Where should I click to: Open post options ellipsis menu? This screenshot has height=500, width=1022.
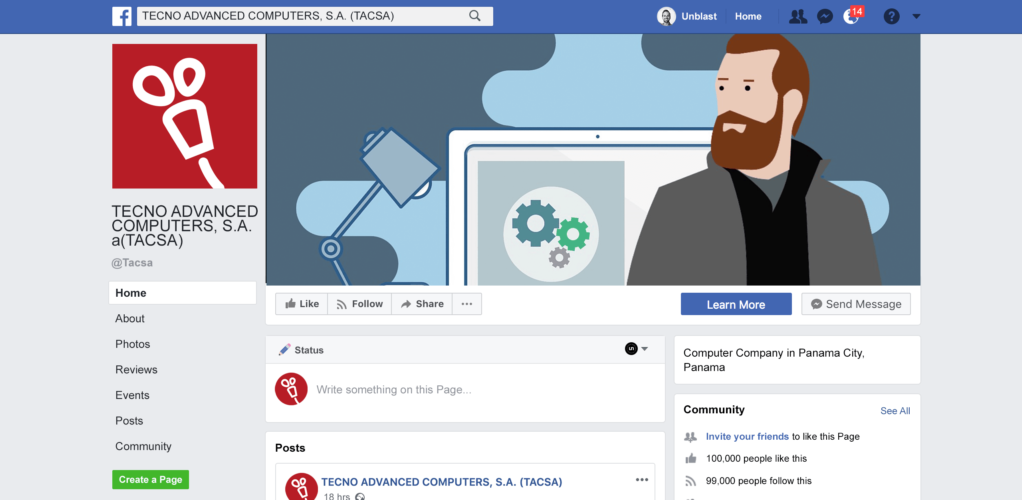[x=642, y=480]
